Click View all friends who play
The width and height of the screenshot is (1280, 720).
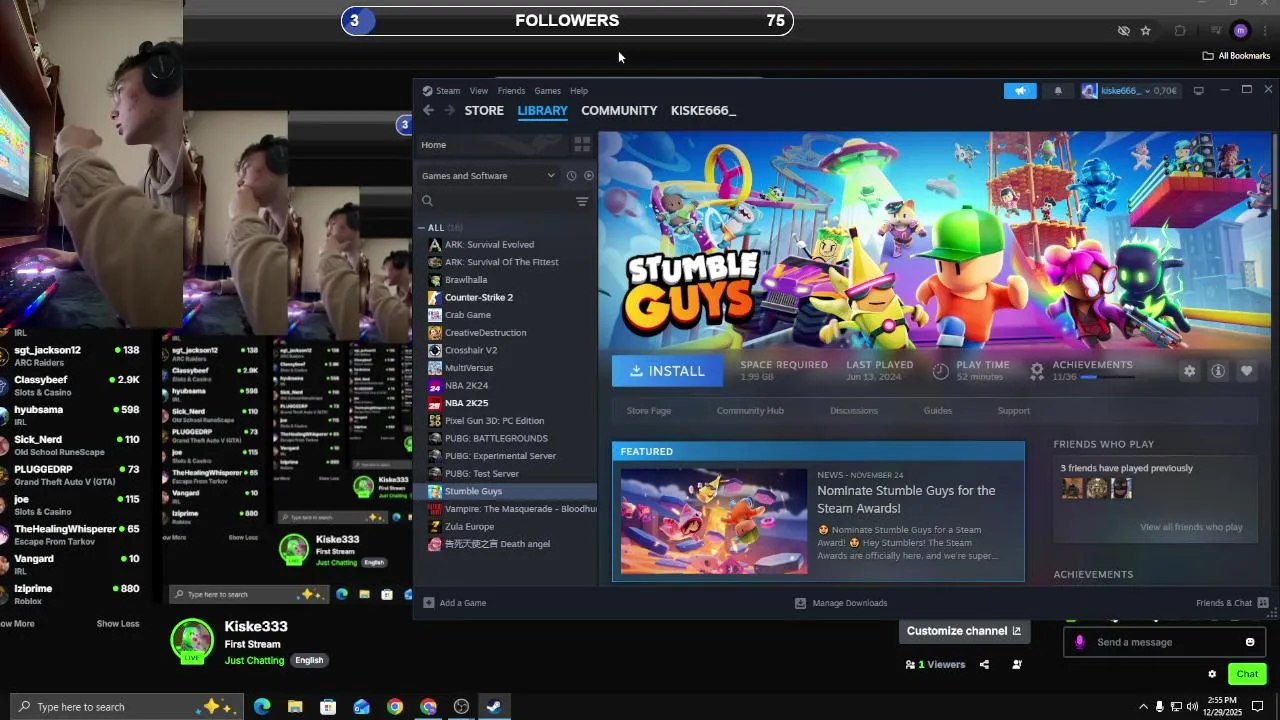(x=1191, y=527)
